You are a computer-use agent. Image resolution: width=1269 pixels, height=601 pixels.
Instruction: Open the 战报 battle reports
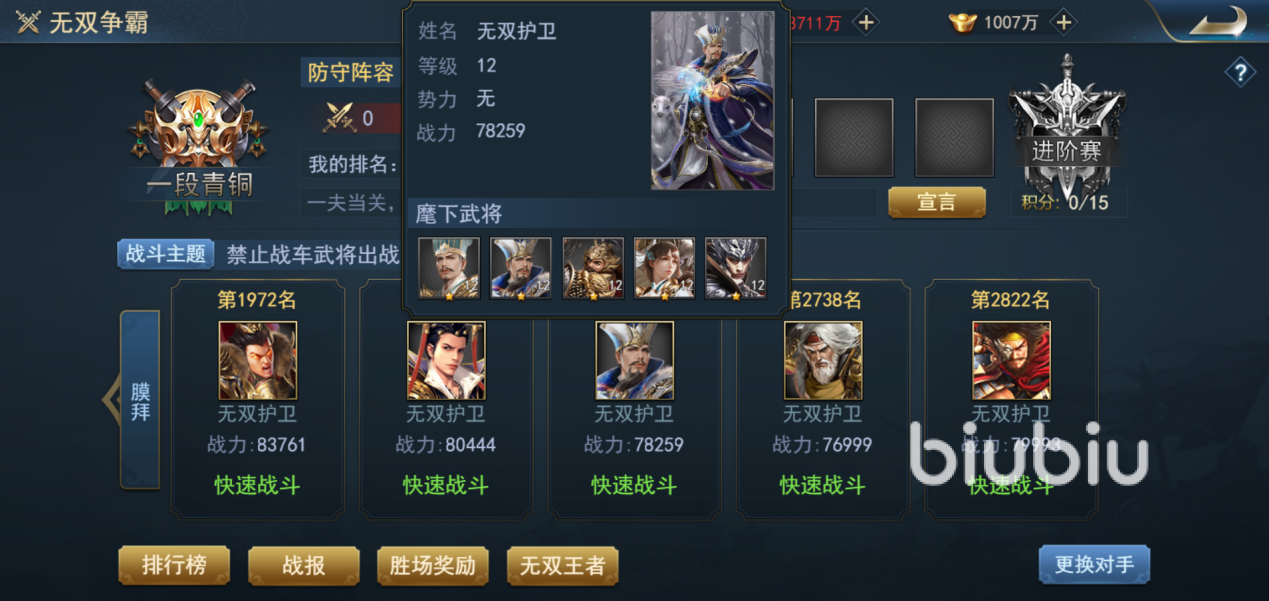pyautogui.click(x=303, y=565)
